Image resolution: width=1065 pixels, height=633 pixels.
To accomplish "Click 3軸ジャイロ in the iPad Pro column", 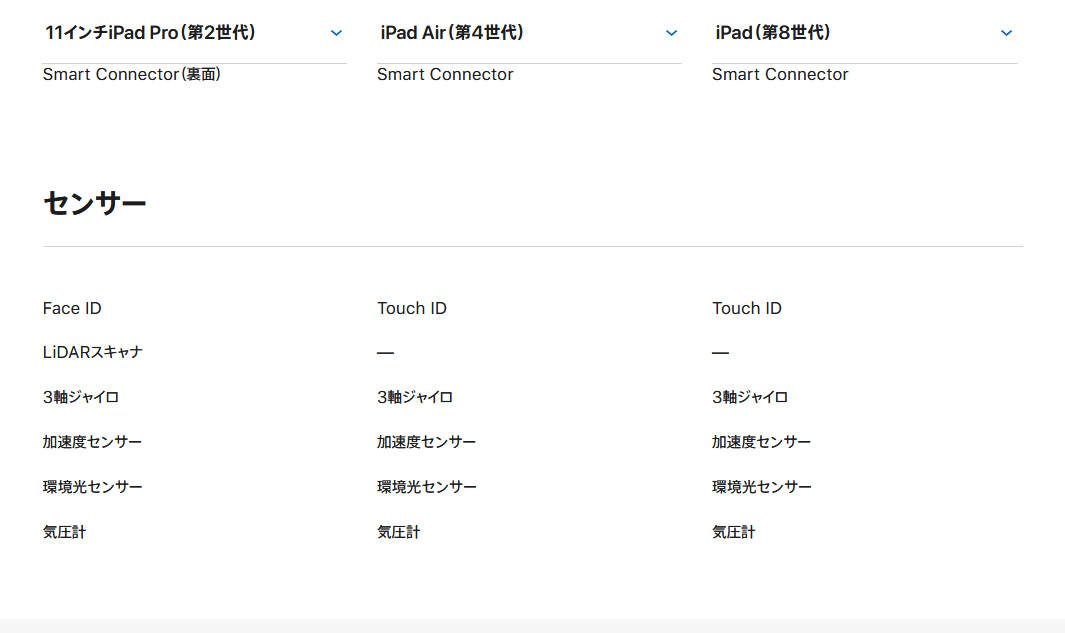I will click(x=81, y=397).
